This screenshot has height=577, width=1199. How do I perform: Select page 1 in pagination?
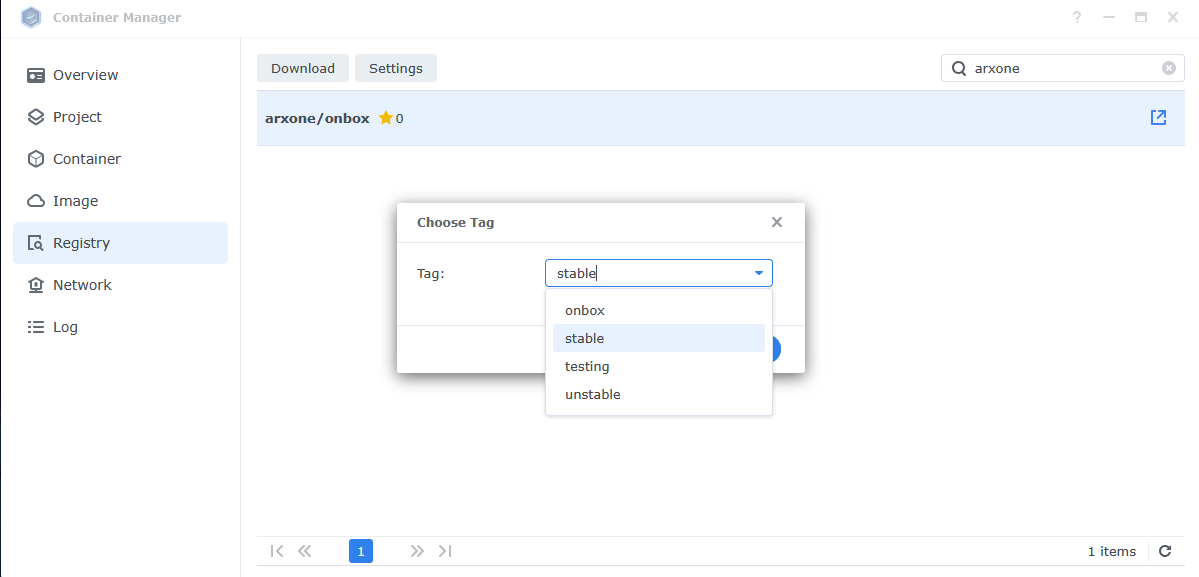point(361,551)
